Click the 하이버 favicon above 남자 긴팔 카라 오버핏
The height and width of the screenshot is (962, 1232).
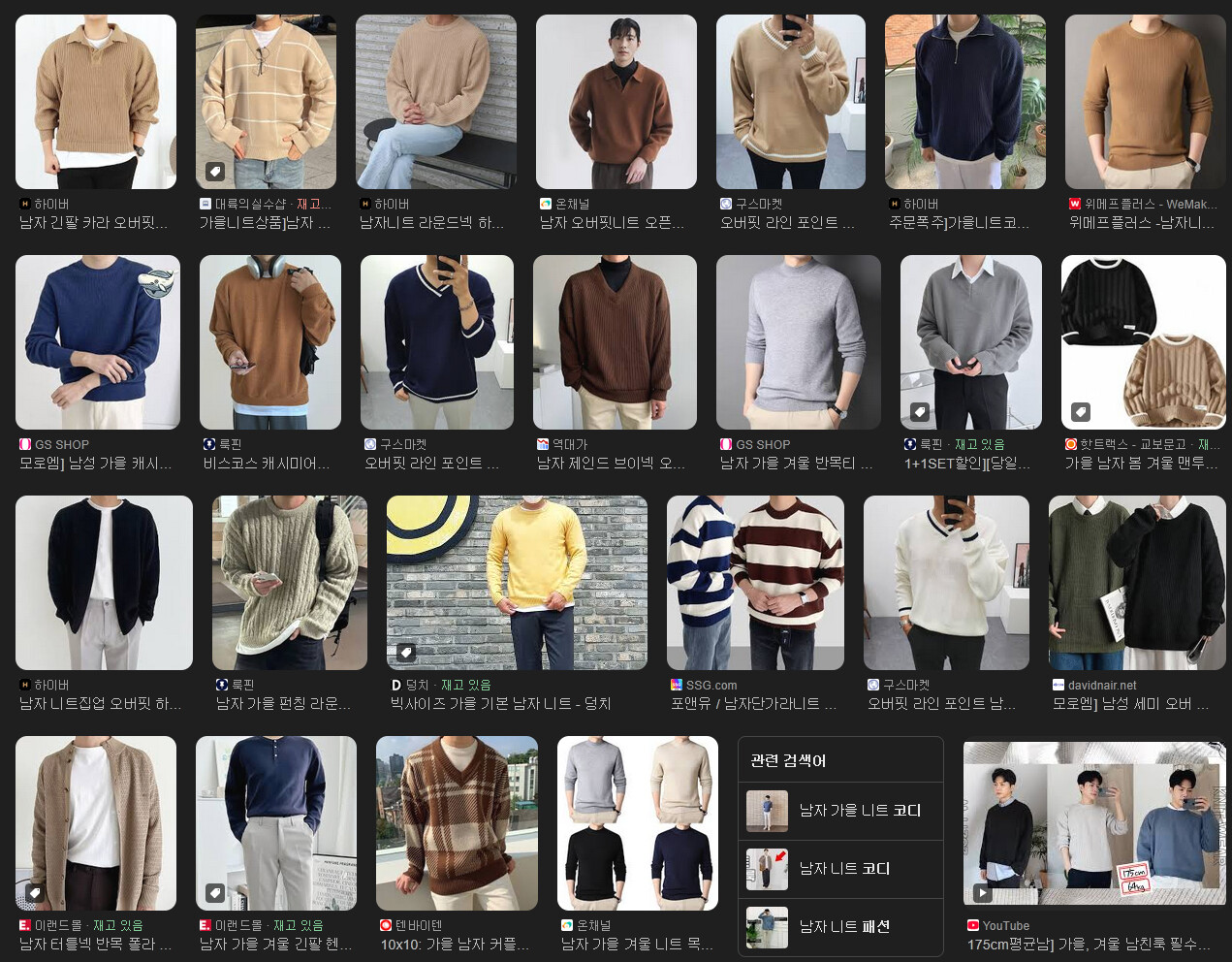coord(25,204)
